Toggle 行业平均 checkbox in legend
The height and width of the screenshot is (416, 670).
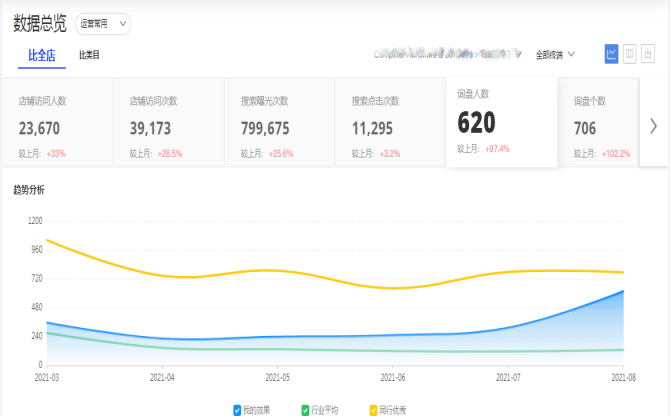point(305,410)
